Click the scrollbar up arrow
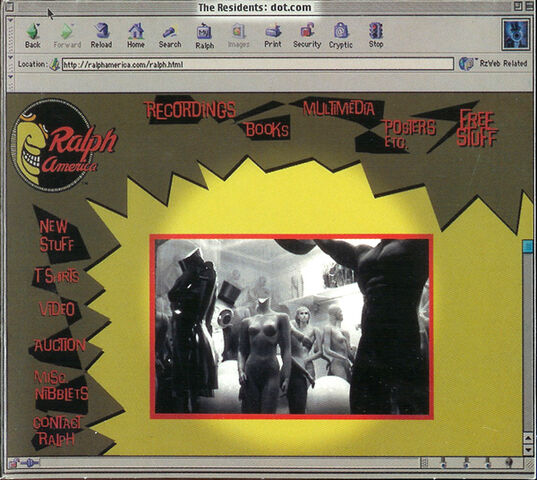 [x=528, y=438]
